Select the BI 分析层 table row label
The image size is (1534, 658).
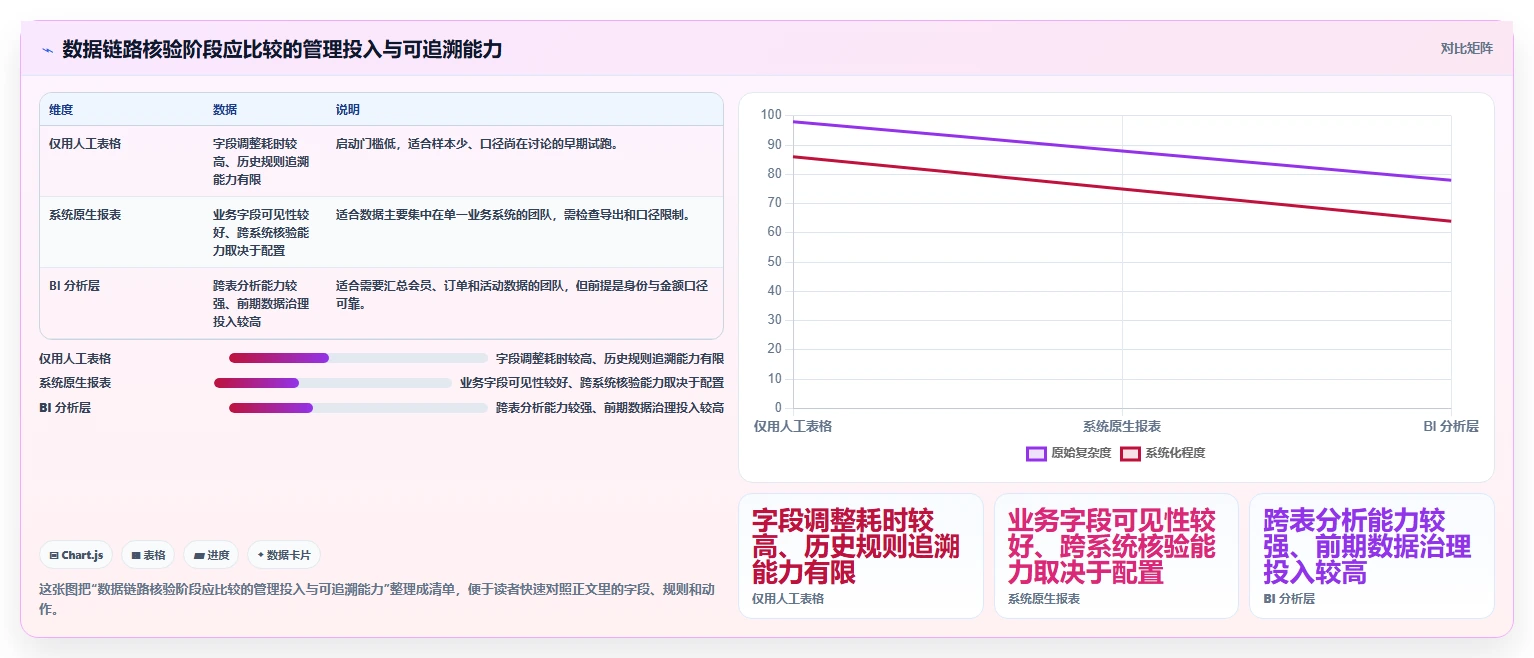[74, 286]
